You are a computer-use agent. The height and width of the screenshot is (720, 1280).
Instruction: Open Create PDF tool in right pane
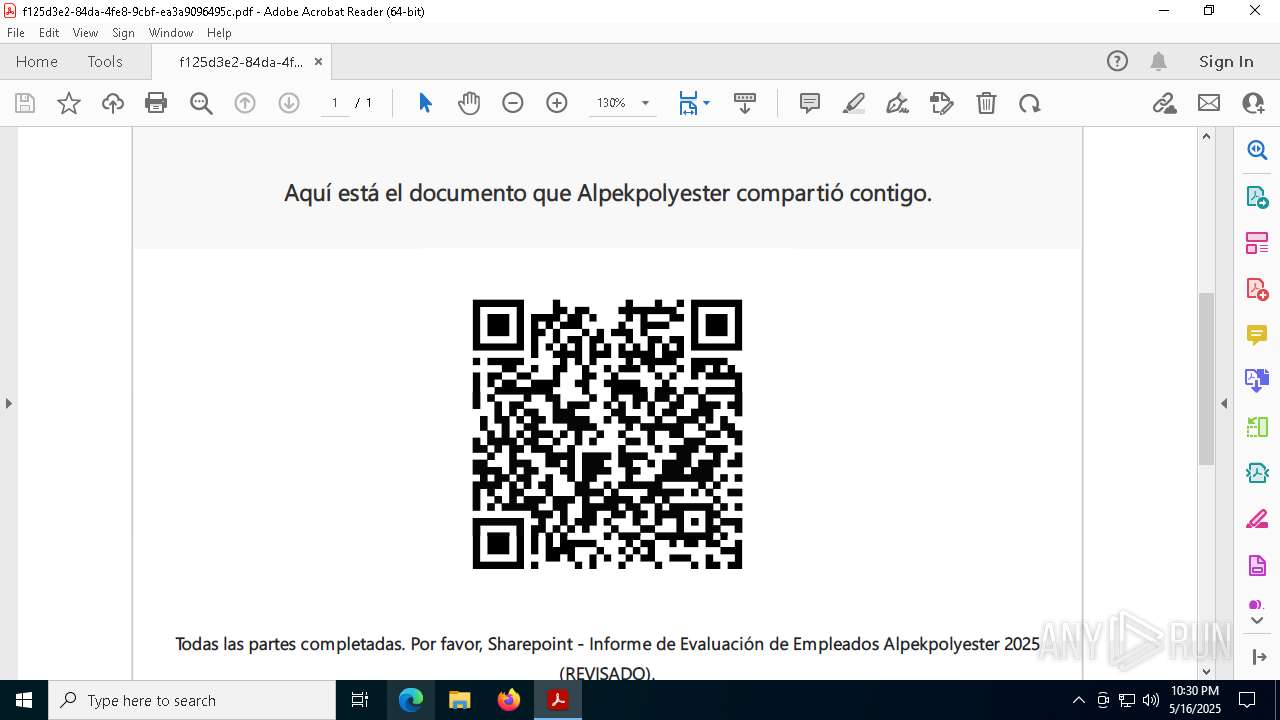(1257, 289)
